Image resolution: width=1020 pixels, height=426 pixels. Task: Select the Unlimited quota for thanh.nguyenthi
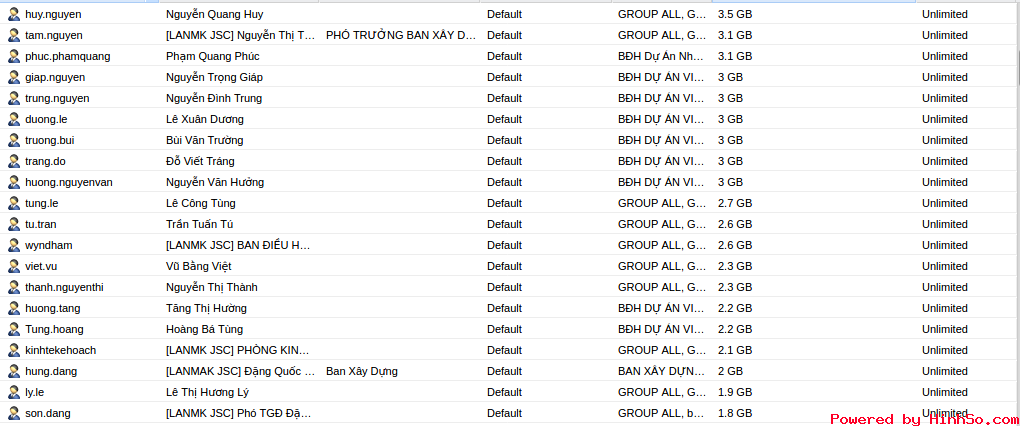(x=945, y=287)
